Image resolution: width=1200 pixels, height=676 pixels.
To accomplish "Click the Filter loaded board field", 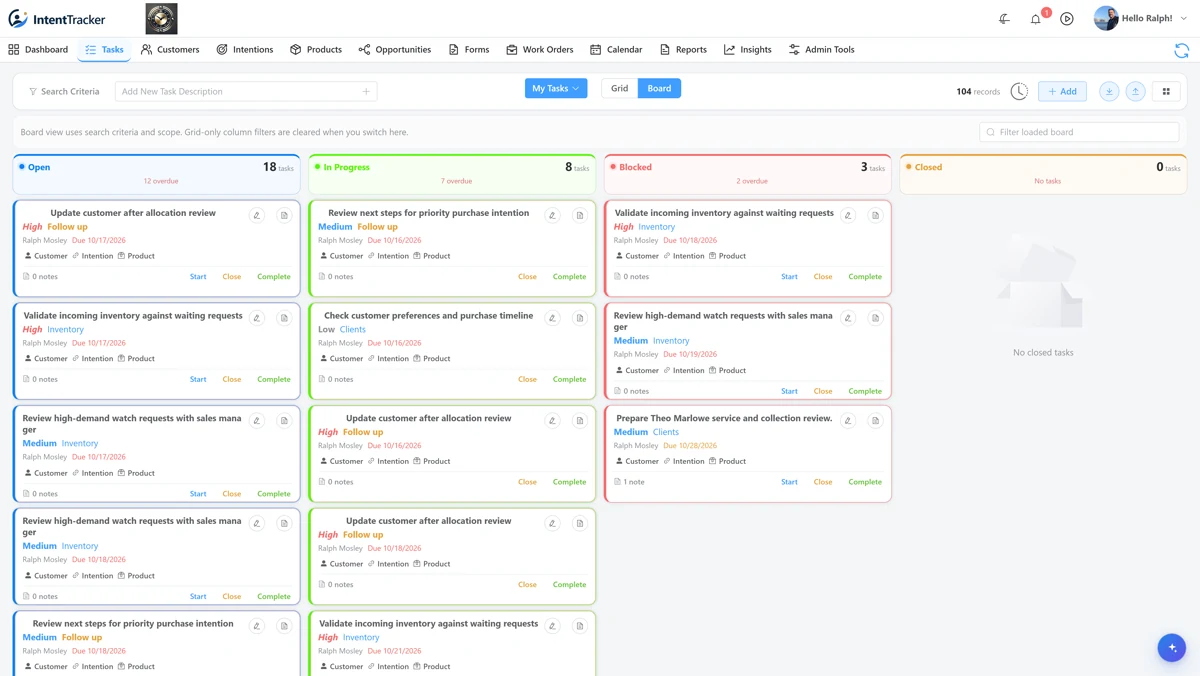I will 1079,132.
